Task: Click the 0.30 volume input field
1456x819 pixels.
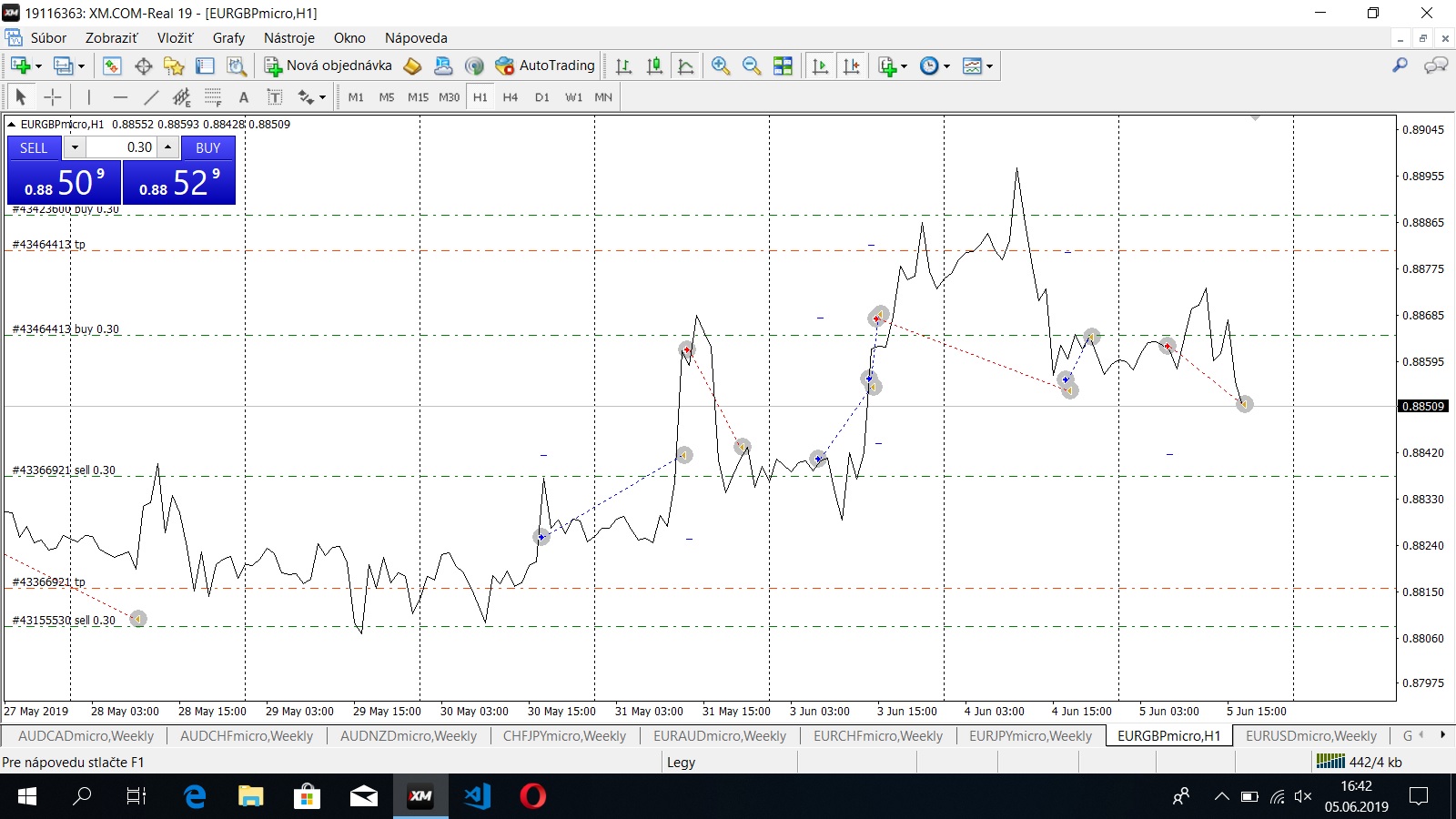Action: [122, 147]
